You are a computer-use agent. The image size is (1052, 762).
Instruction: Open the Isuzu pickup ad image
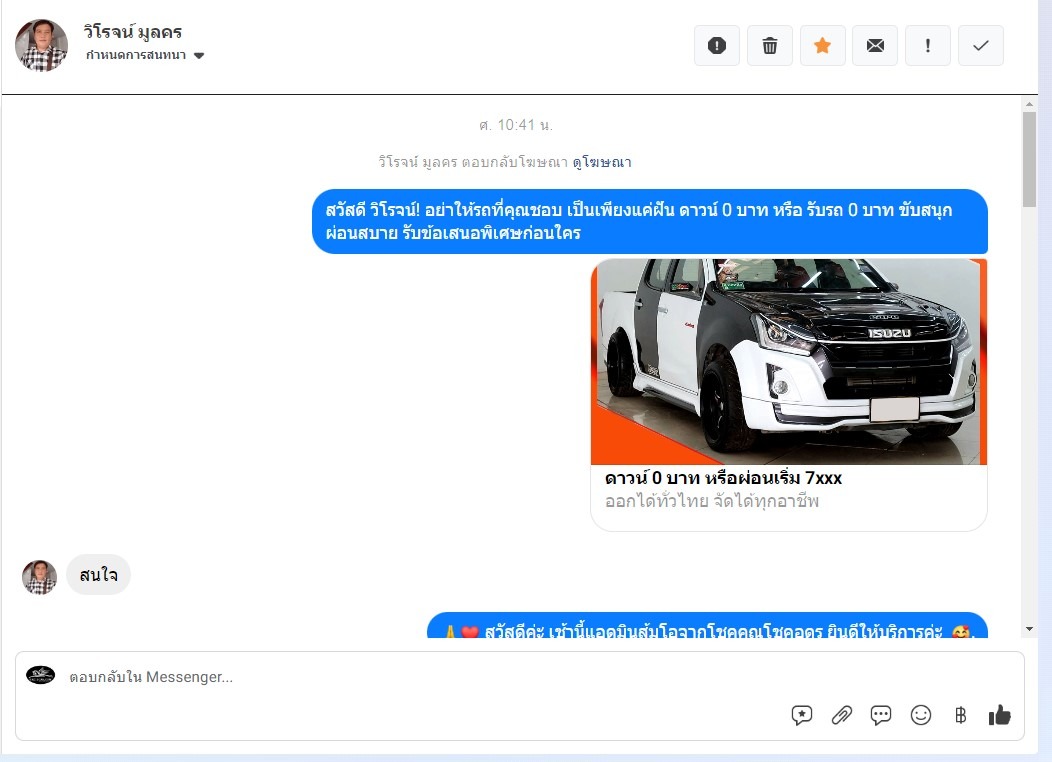pos(789,362)
